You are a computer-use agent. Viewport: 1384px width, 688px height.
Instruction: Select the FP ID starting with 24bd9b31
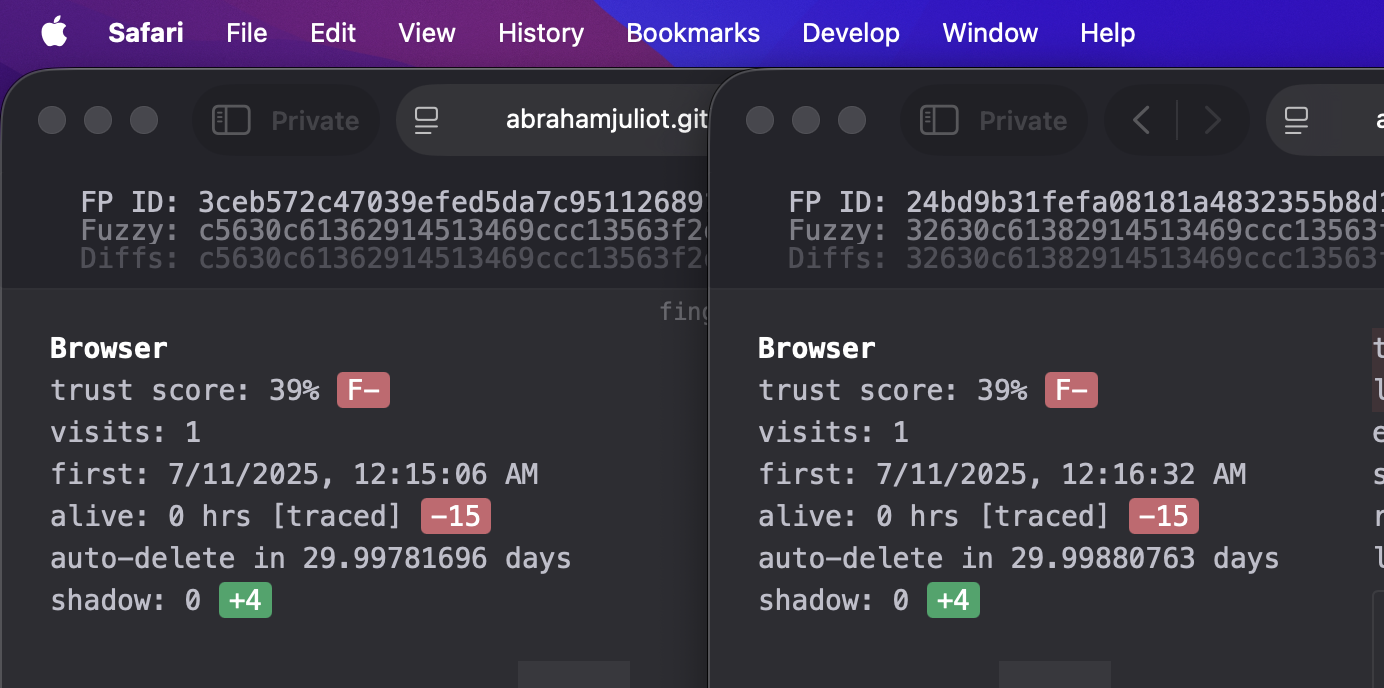click(x=1145, y=203)
